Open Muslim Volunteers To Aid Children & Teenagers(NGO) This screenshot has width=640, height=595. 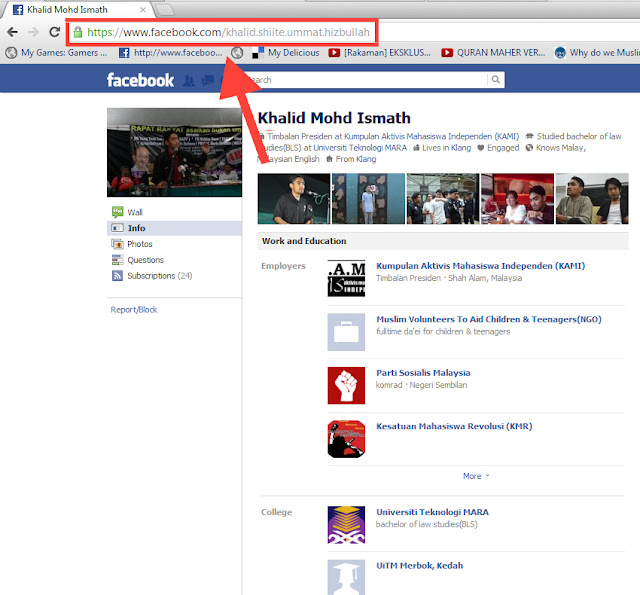pyautogui.click(x=489, y=320)
